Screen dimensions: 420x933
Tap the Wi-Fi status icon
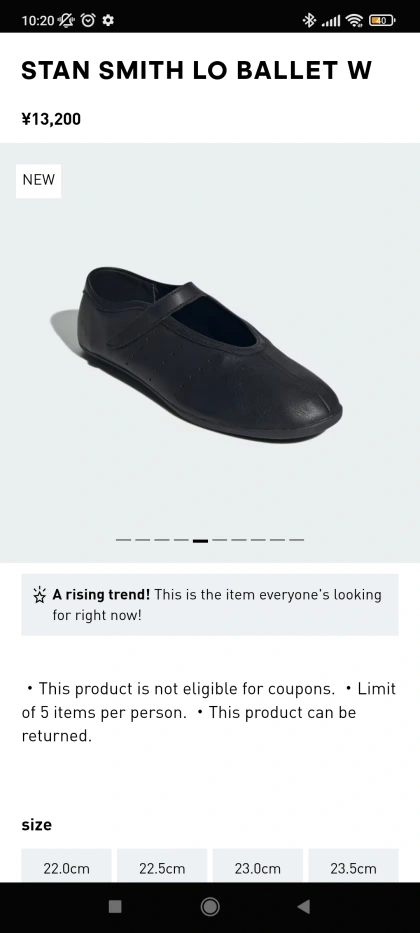pyautogui.click(x=355, y=21)
